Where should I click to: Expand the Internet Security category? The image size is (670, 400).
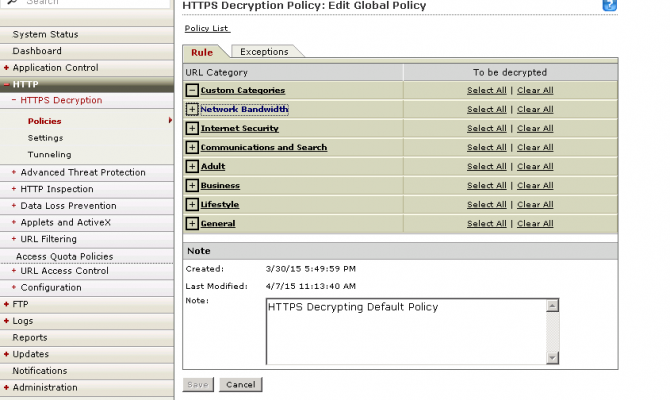pos(192,128)
